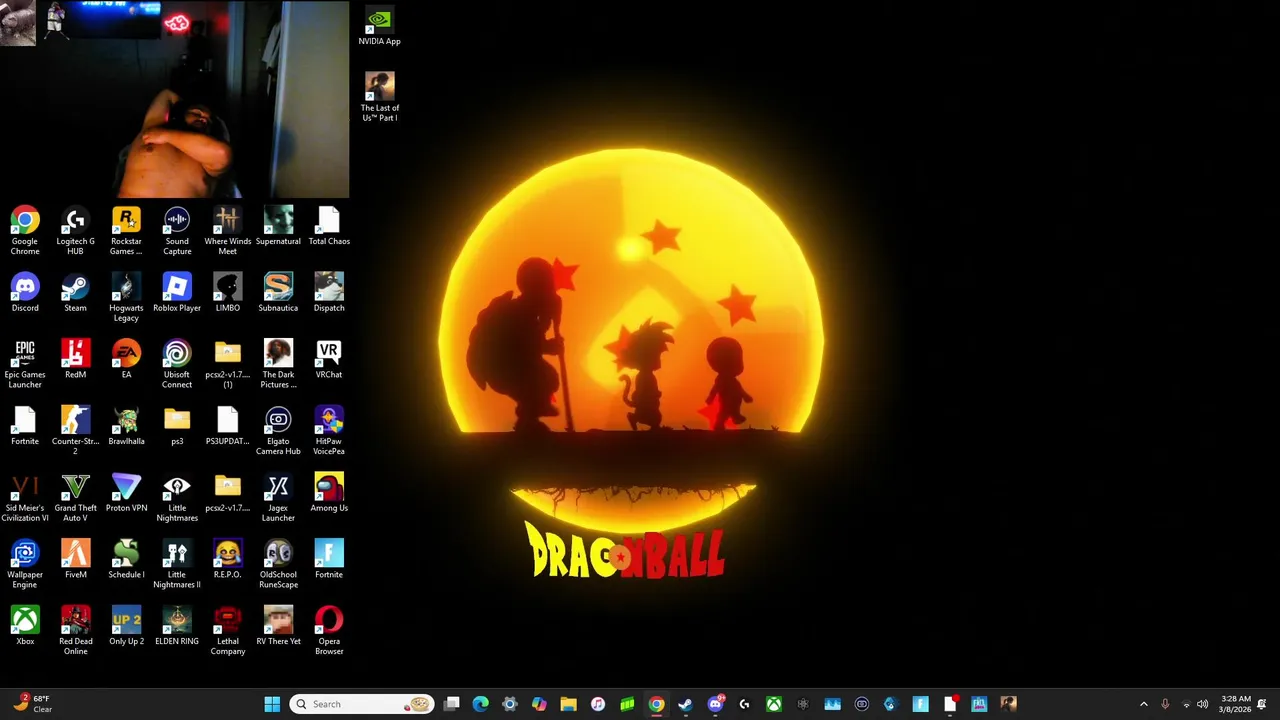Select Epic Games Launcher icon
The width and height of the screenshot is (1280, 720).
[x=25, y=364]
